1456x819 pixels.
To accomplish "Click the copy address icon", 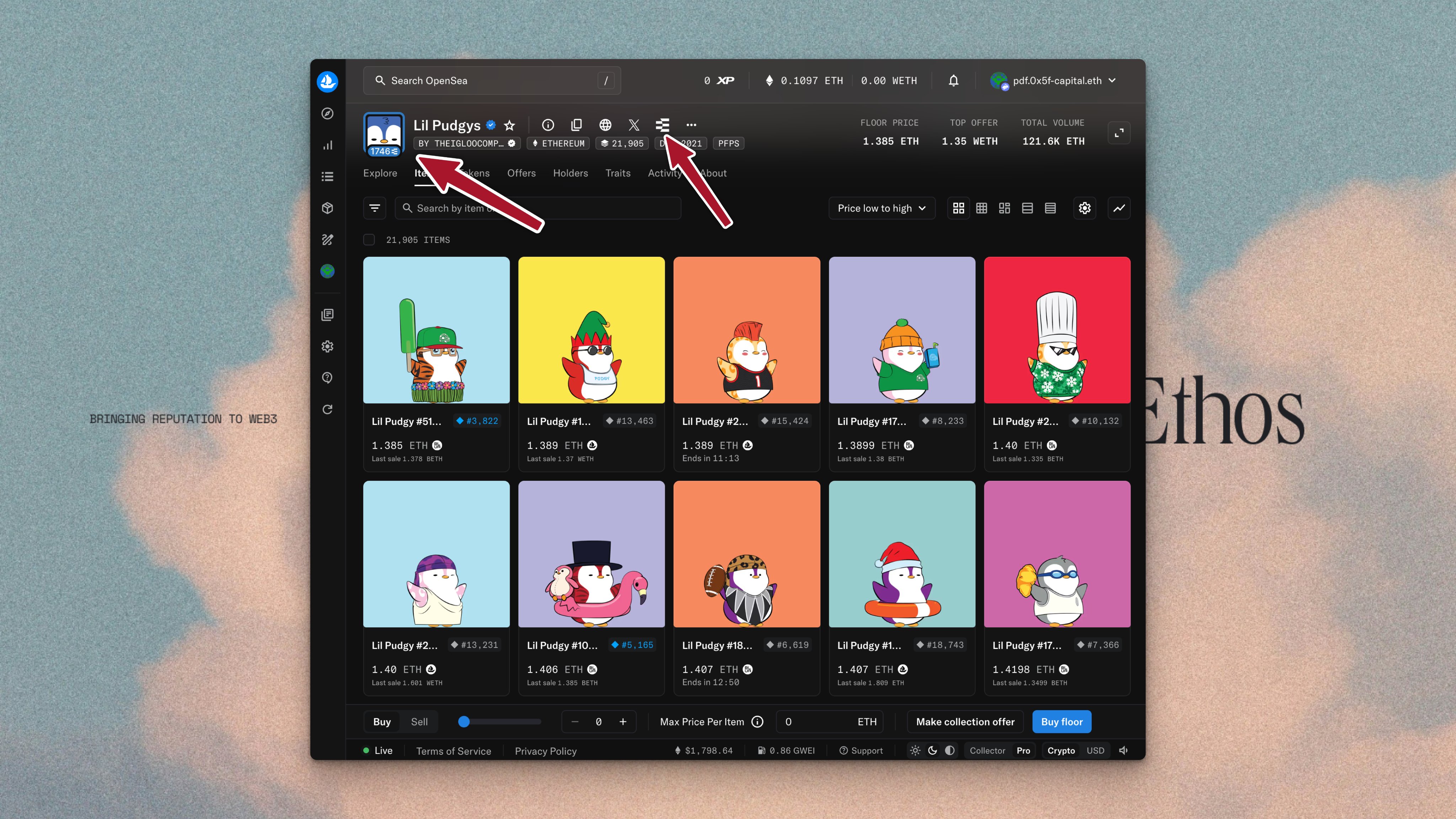I will (577, 125).
